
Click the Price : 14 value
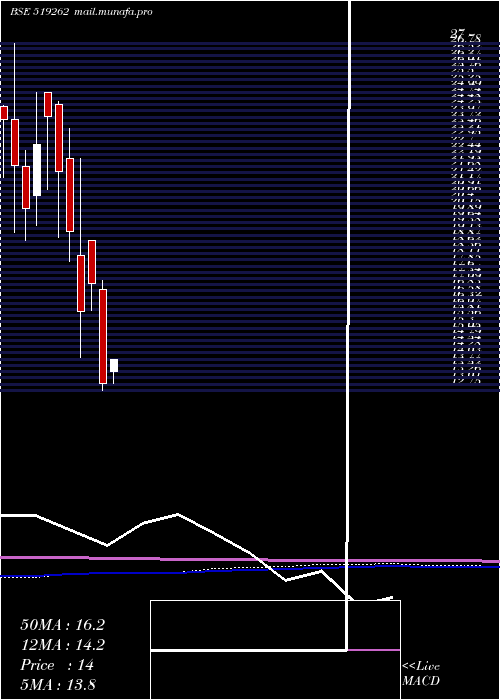[x=57, y=665]
